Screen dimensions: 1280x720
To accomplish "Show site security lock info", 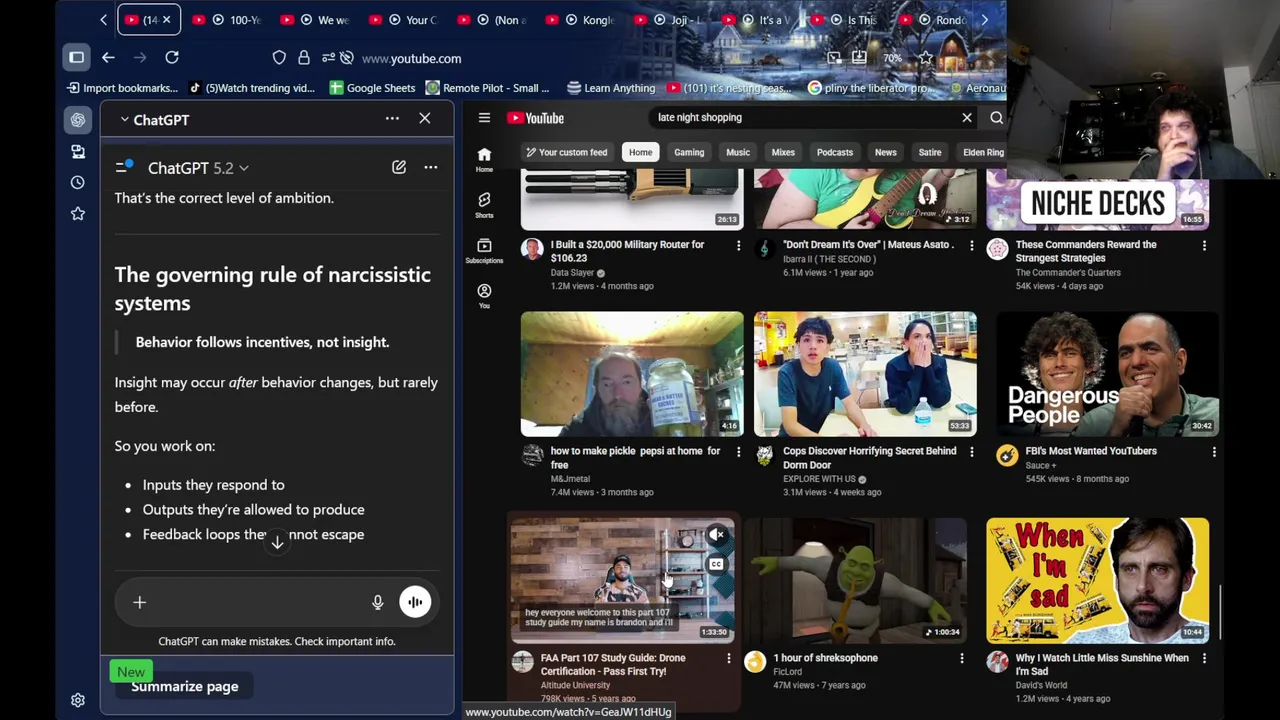I will pyautogui.click(x=303, y=58).
